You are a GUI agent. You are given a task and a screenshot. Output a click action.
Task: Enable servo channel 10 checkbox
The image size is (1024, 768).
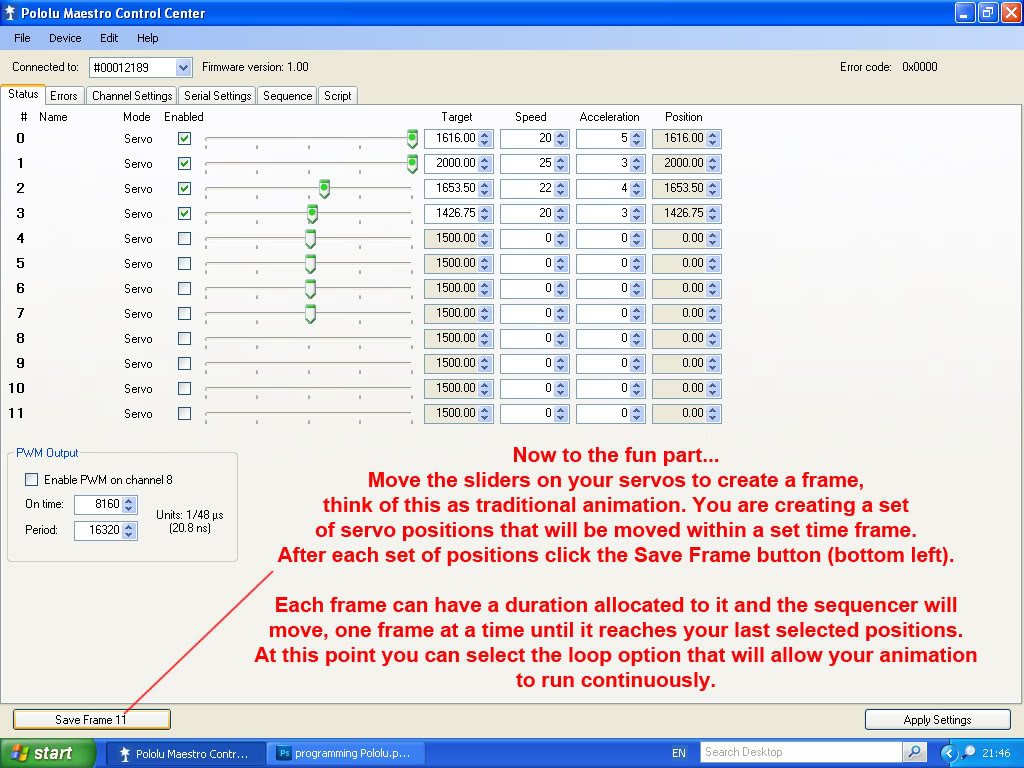[x=185, y=389]
